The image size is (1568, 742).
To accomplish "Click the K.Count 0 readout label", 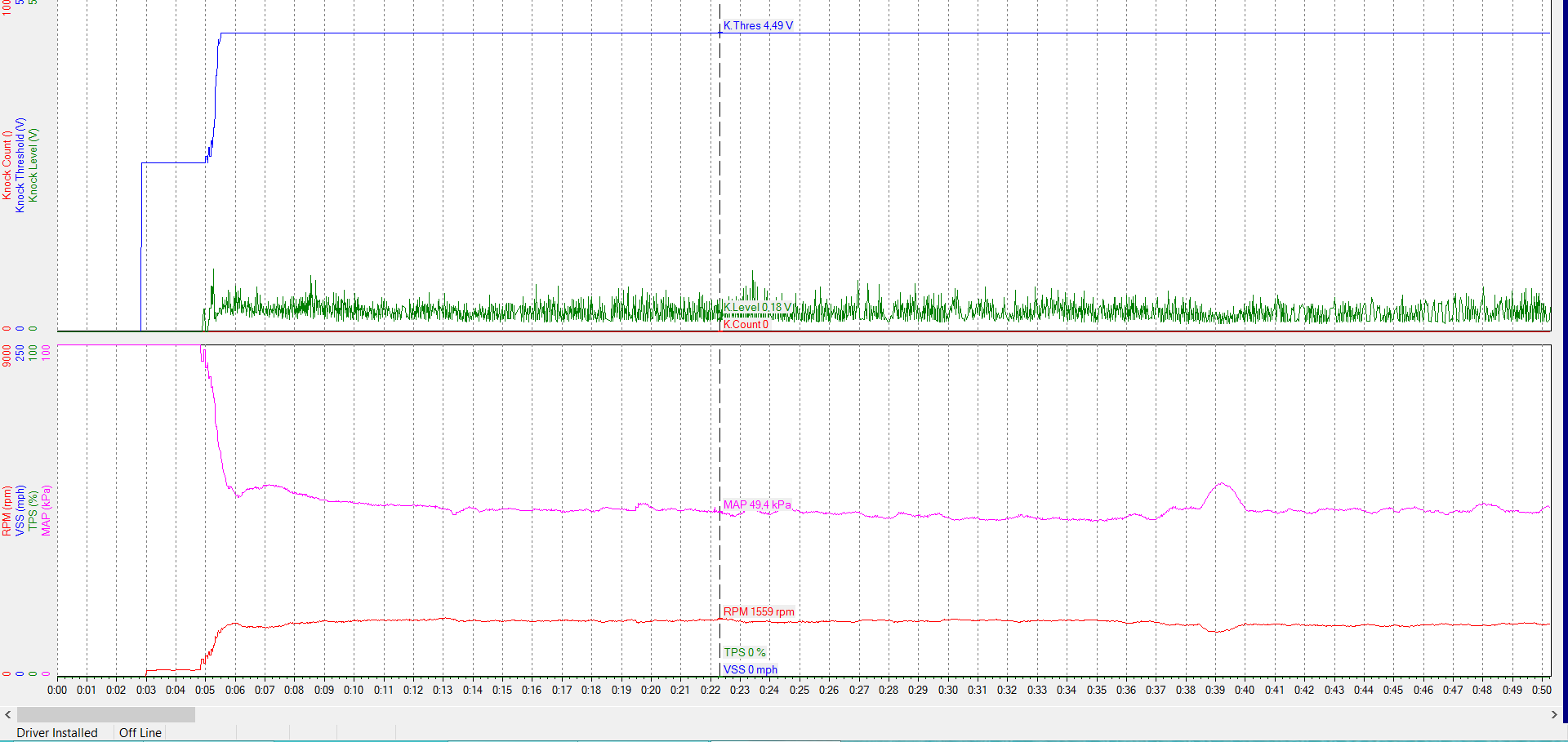I will point(746,324).
